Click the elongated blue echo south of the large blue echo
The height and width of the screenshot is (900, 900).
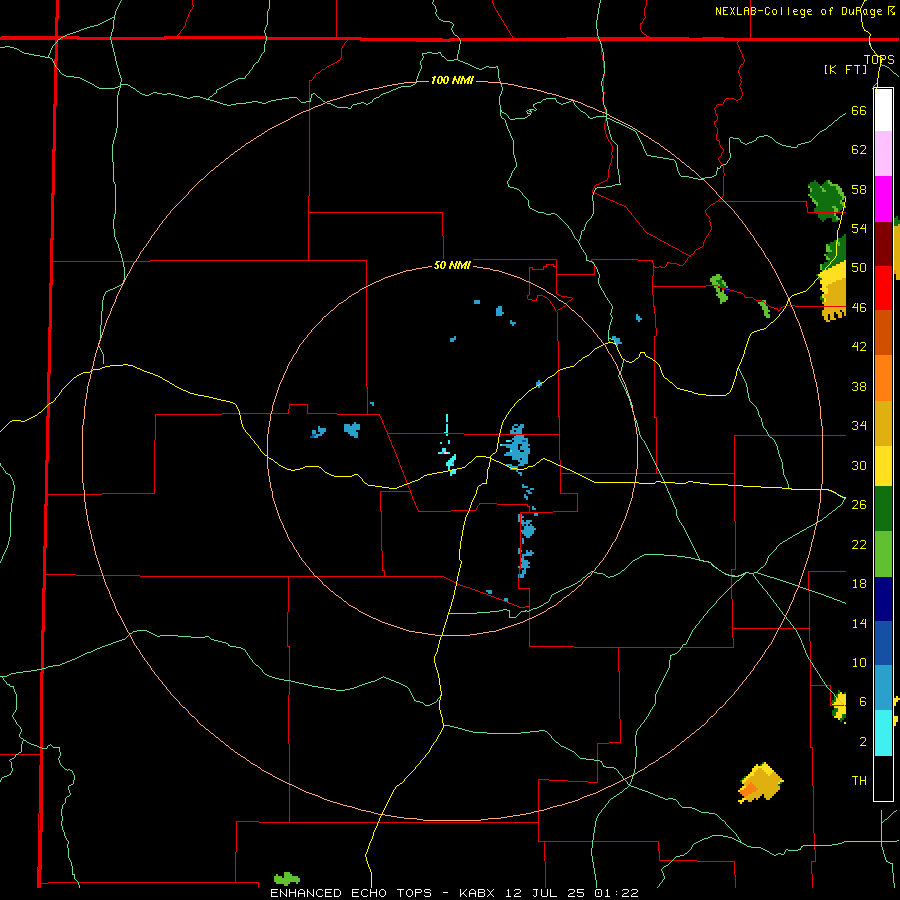pyautogui.click(x=526, y=544)
